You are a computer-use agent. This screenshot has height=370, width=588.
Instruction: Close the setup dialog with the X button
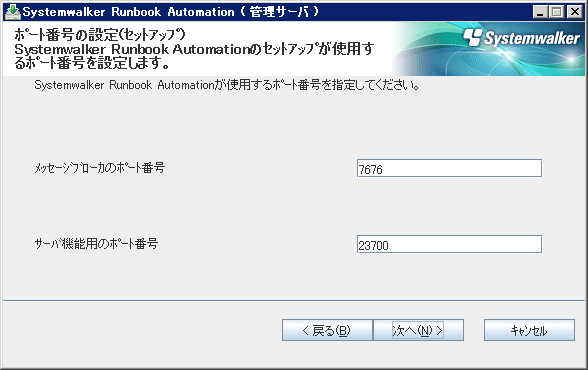click(574, 12)
